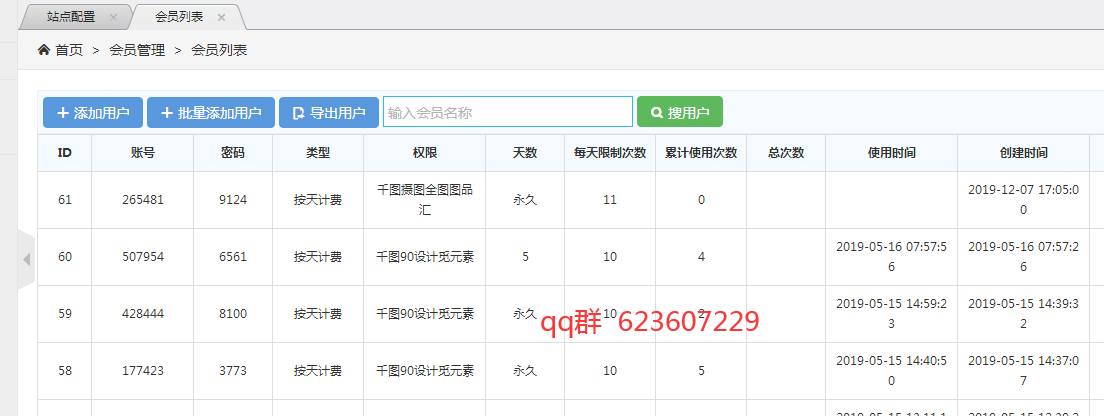Viewport: 1104px width, 416px height.
Task: Click creation time 2019-05-15 14:37:07
Action: (1023, 371)
